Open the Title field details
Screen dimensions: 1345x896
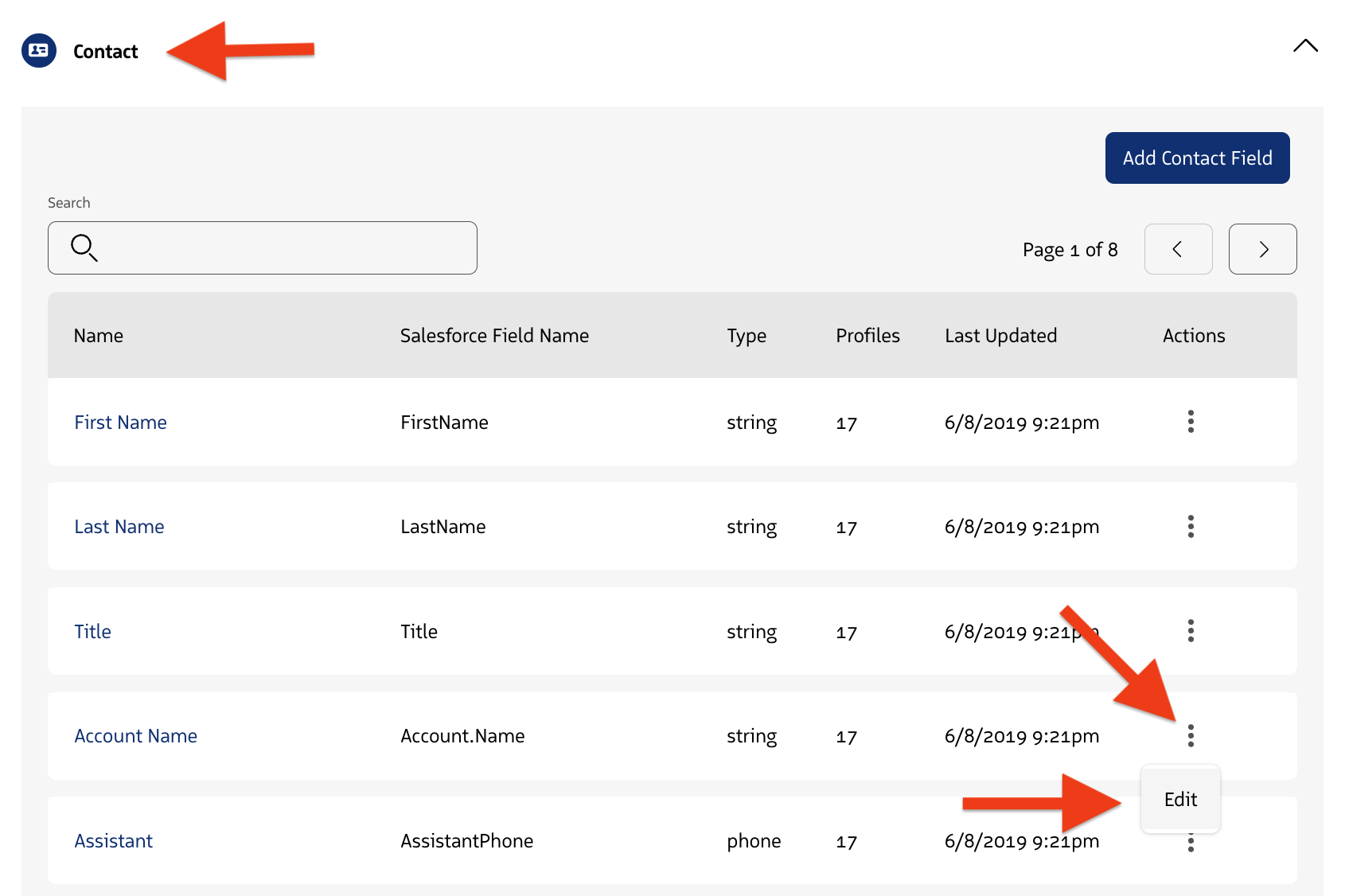tap(92, 631)
